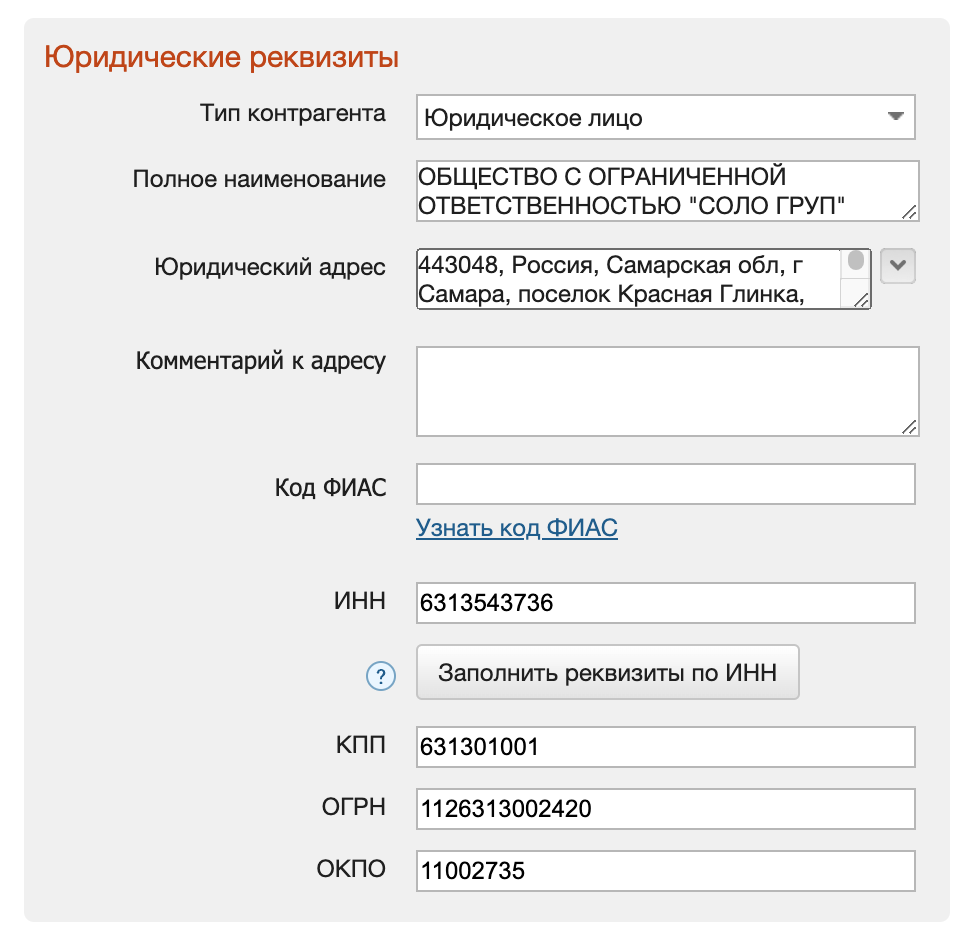This screenshot has width=966, height=936.
Task: Click into the ОГРН input field
Action: [x=666, y=809]
